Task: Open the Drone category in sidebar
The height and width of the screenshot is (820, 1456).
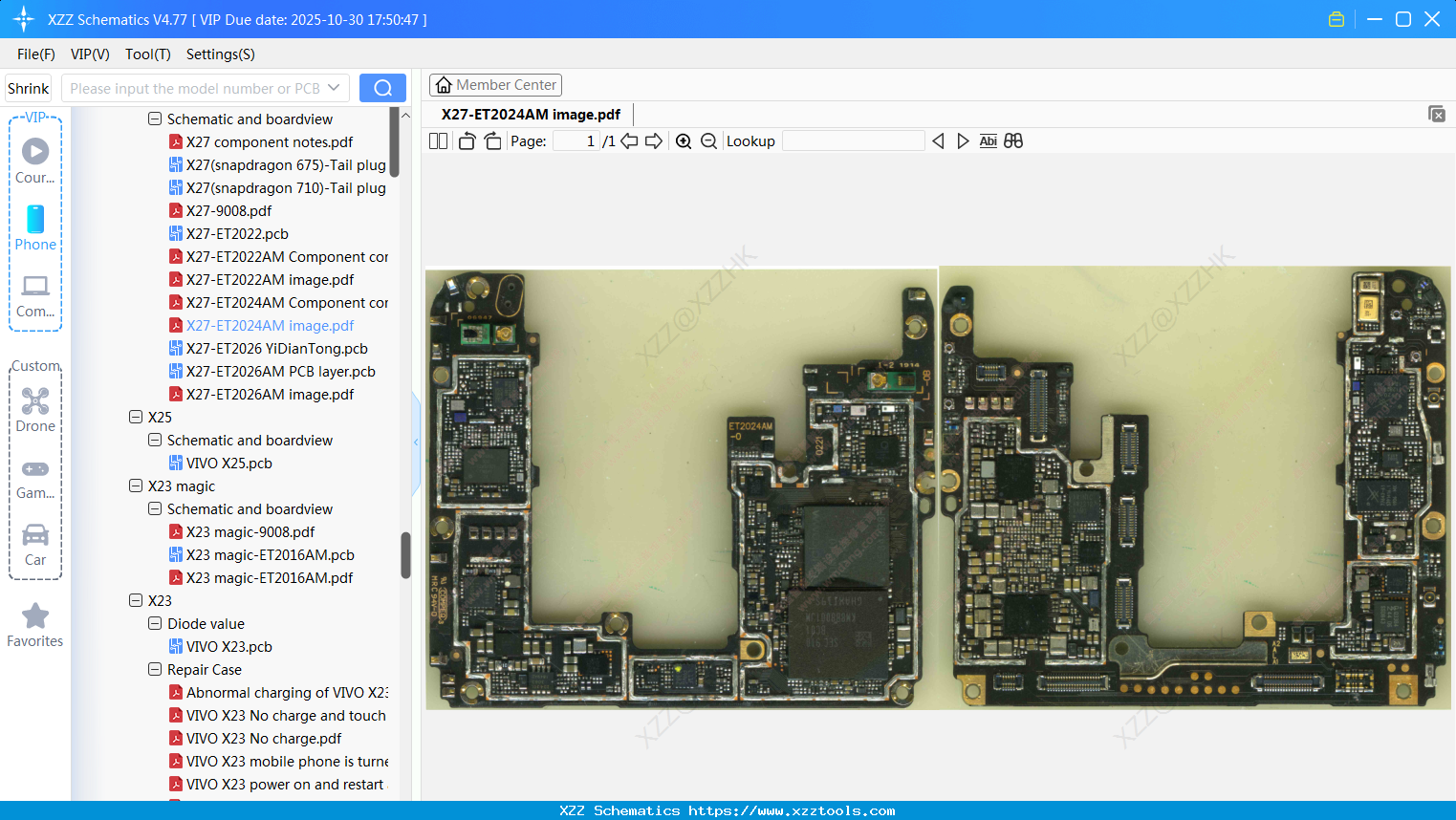Action: (35, 410)
